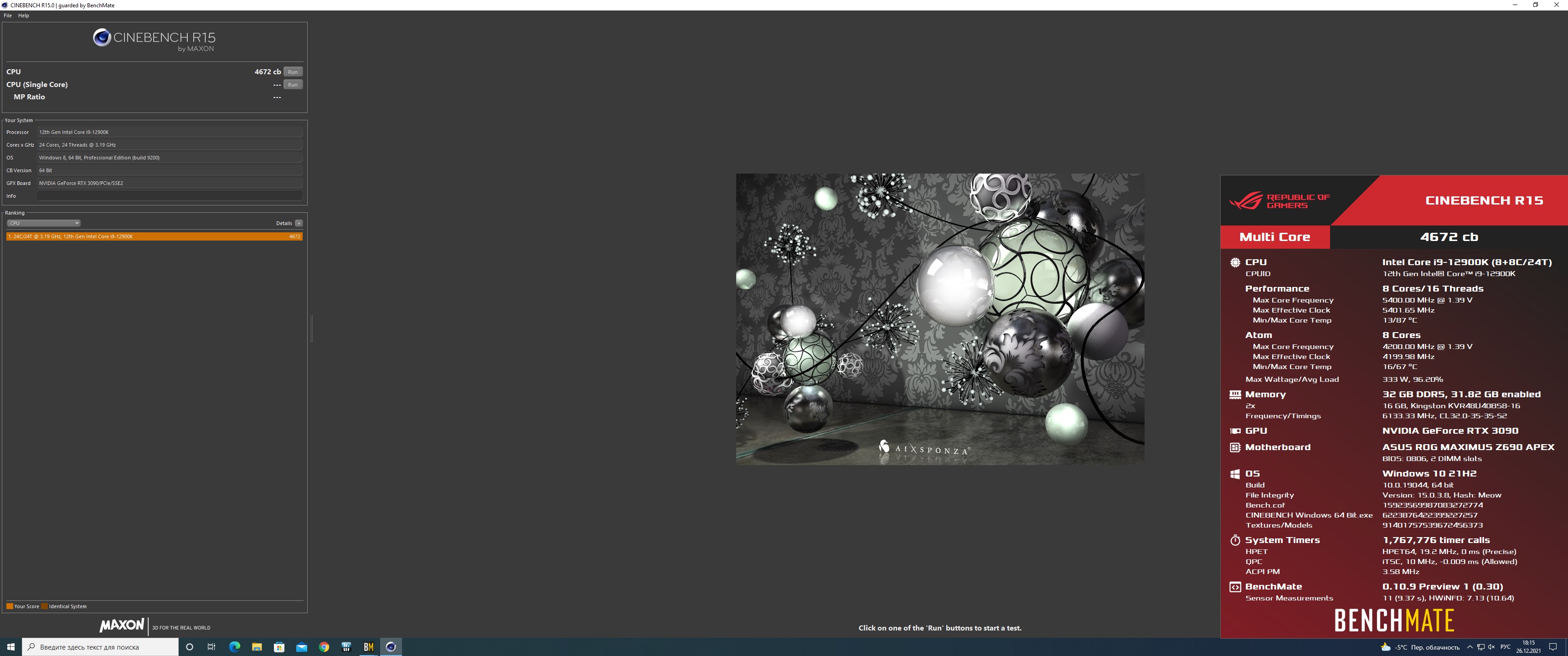Open BenchMate BM icon on taskbar
This screenshot has width=1568, height=656.
click(x=368, y=647)
